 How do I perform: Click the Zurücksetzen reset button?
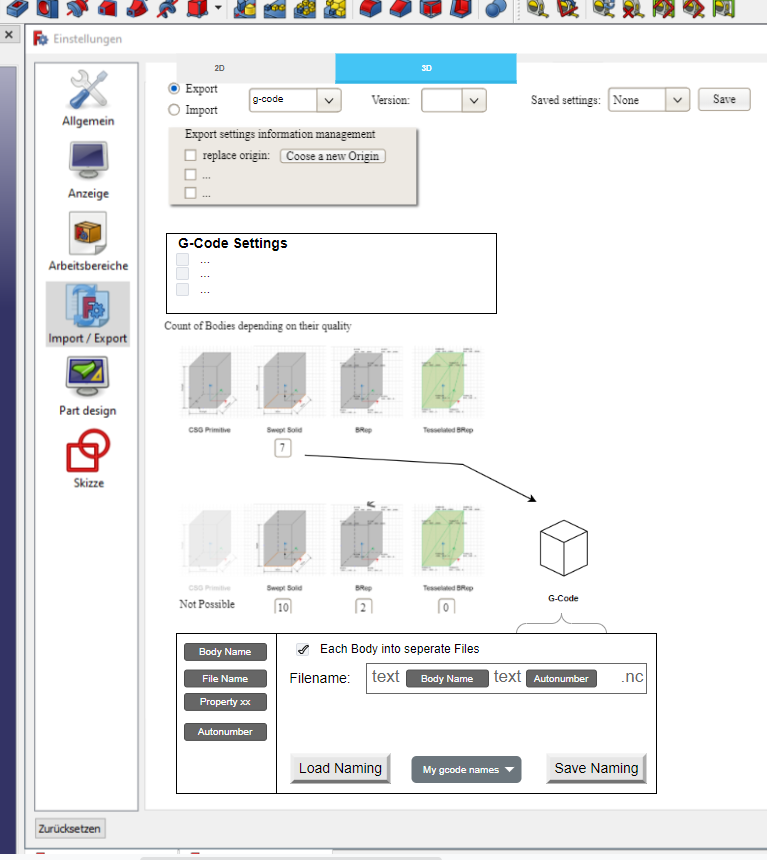point(70,829)
